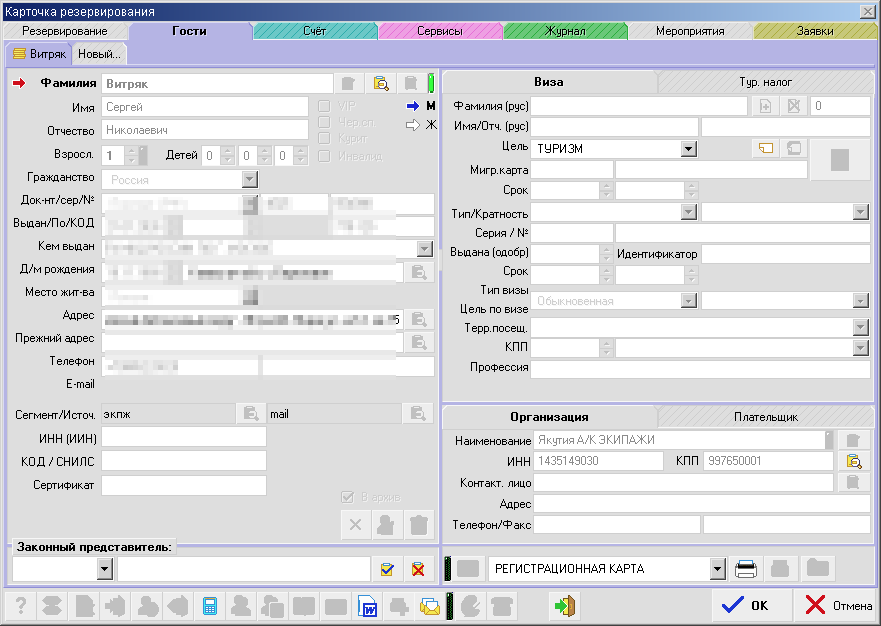Click the green door exit icon

[565, 606]
